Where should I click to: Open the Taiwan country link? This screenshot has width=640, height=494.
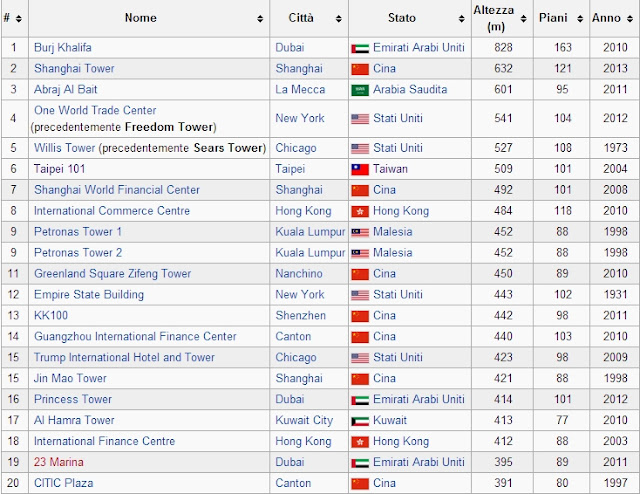(390, 169)
